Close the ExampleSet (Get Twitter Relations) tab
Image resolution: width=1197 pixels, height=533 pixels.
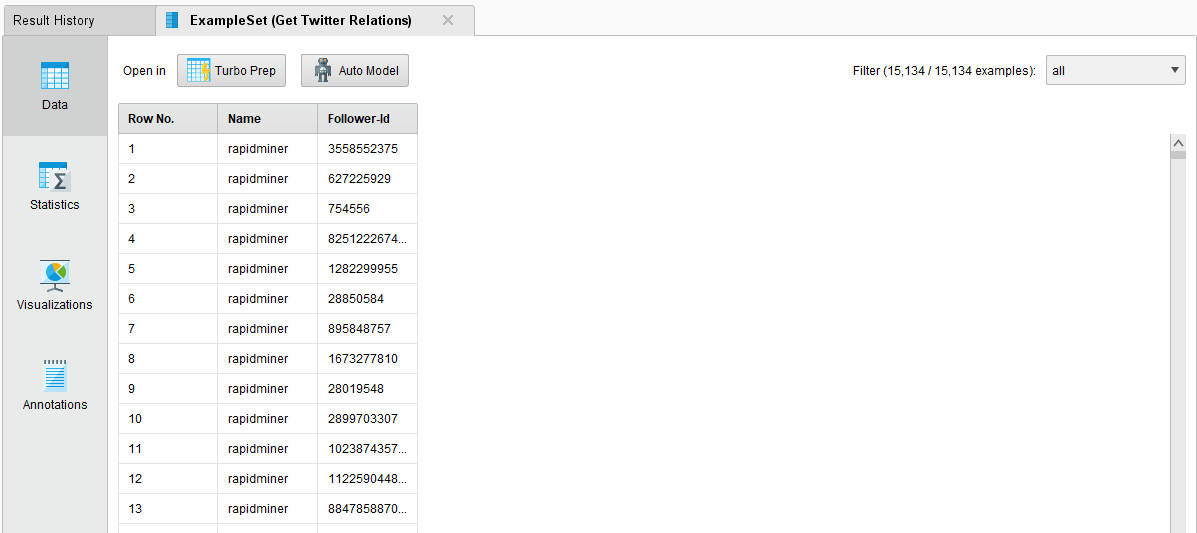click(448, 20)
